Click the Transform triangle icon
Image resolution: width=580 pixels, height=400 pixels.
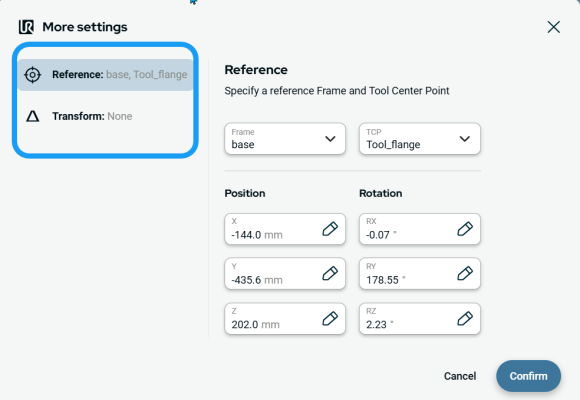pyautogui.click(x=33, y=116)
